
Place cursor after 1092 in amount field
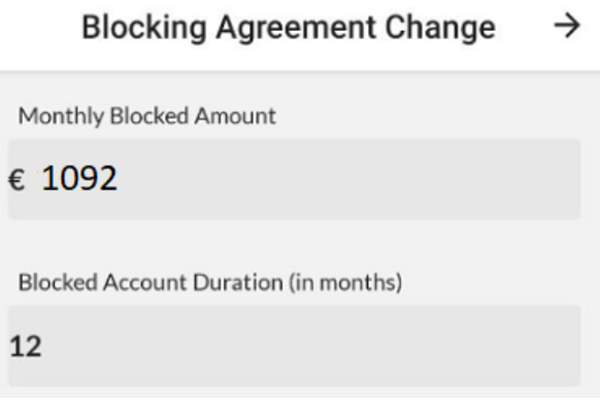120,180
